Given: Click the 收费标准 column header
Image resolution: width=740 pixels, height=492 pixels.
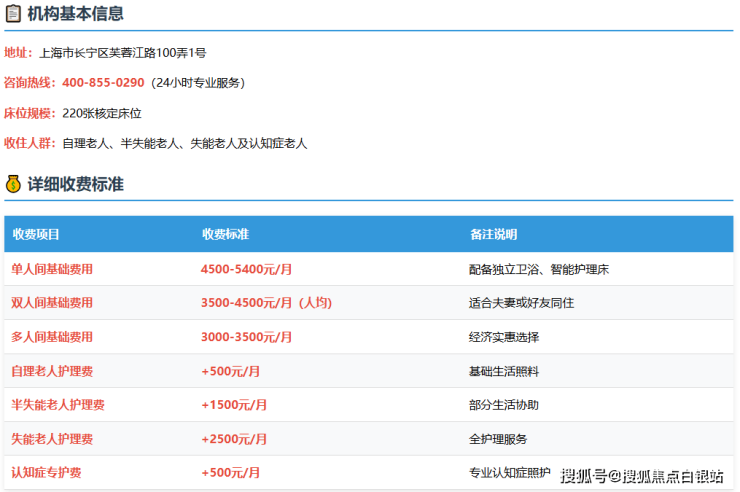Looking at the screenshot, I should click(225, 234).
